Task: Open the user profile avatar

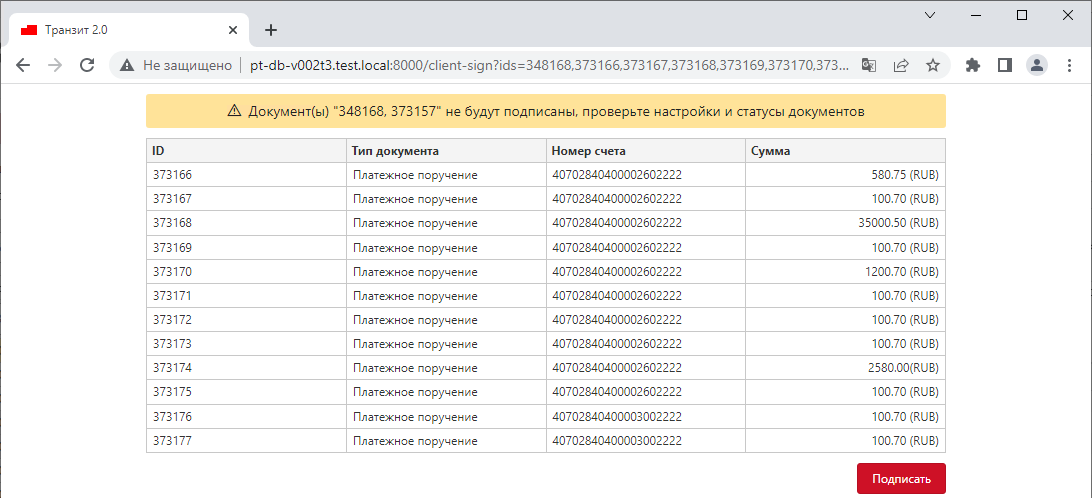Action: click(x=1037, y=65)
